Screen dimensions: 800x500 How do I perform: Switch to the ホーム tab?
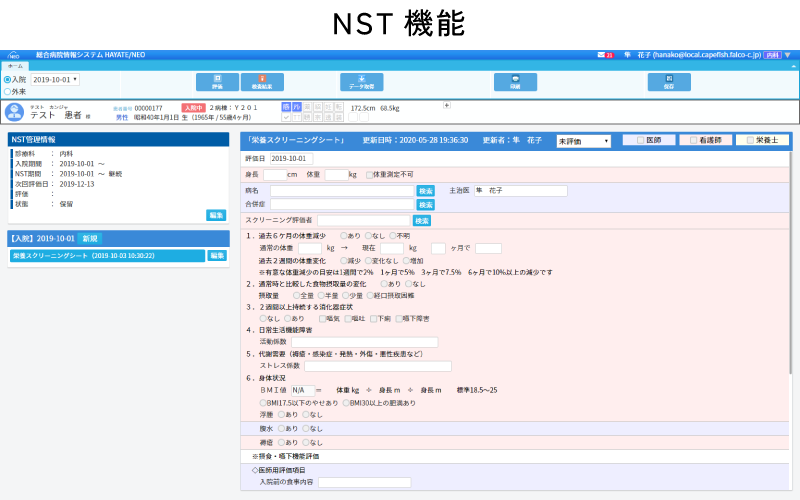click(15, 65)
